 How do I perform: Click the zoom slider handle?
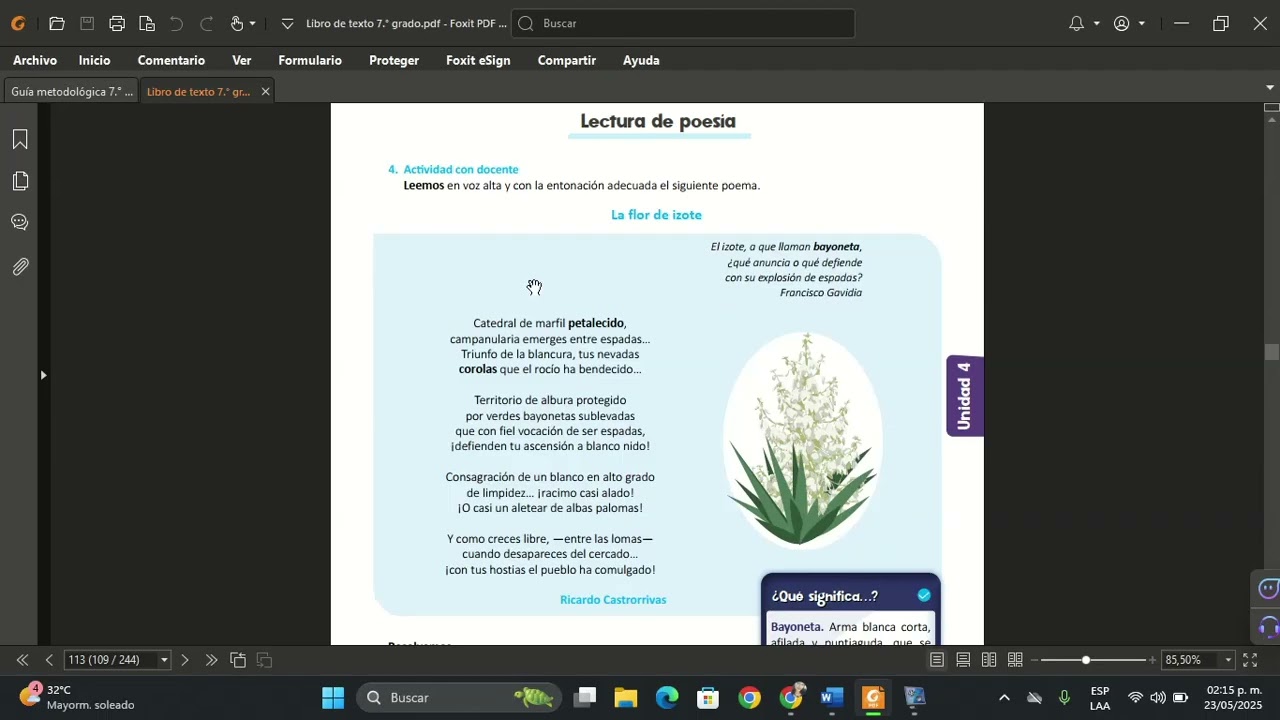pos(1086,660)
